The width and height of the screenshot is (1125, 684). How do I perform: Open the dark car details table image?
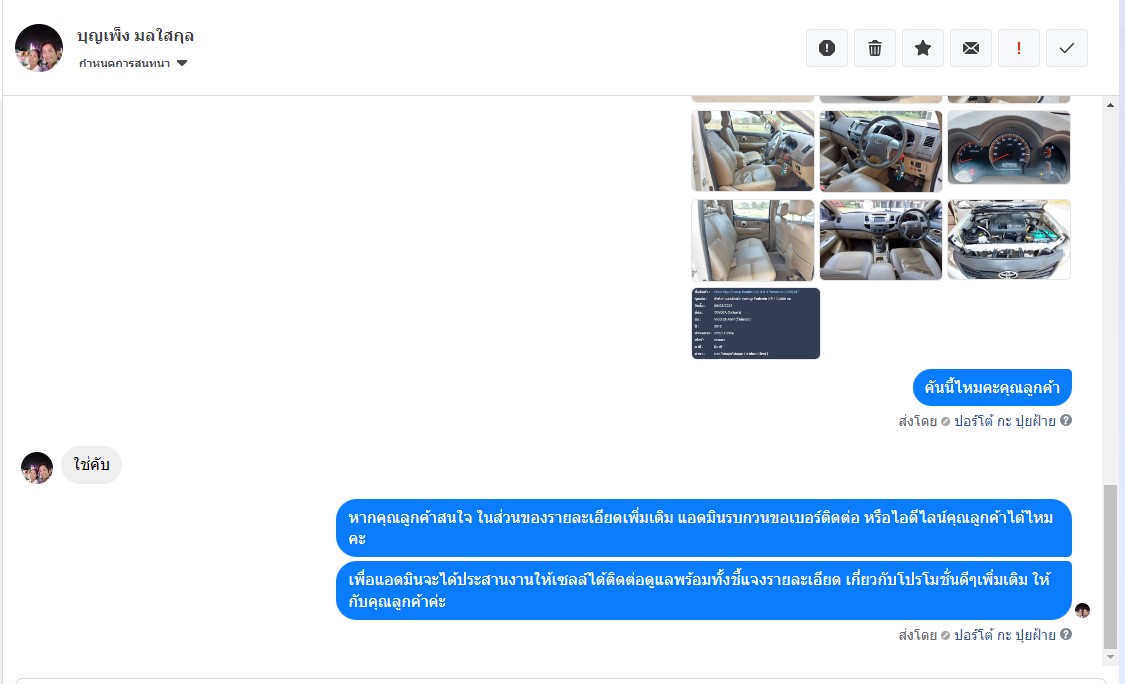[756, 324]
